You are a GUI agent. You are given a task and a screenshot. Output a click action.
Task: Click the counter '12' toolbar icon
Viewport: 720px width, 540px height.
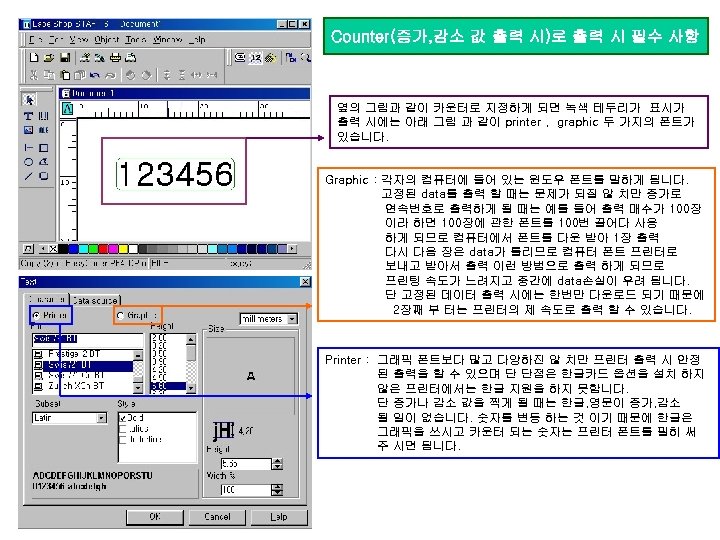click(x=255, y=58)
